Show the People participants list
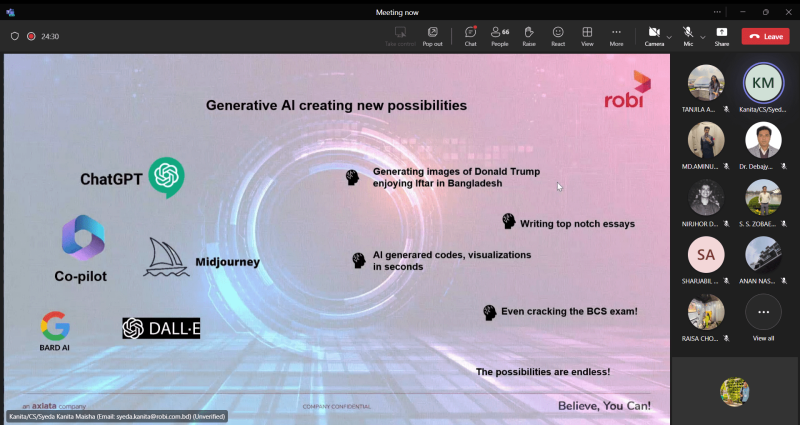This screenshot has height=425, width=800. point(499,36)
